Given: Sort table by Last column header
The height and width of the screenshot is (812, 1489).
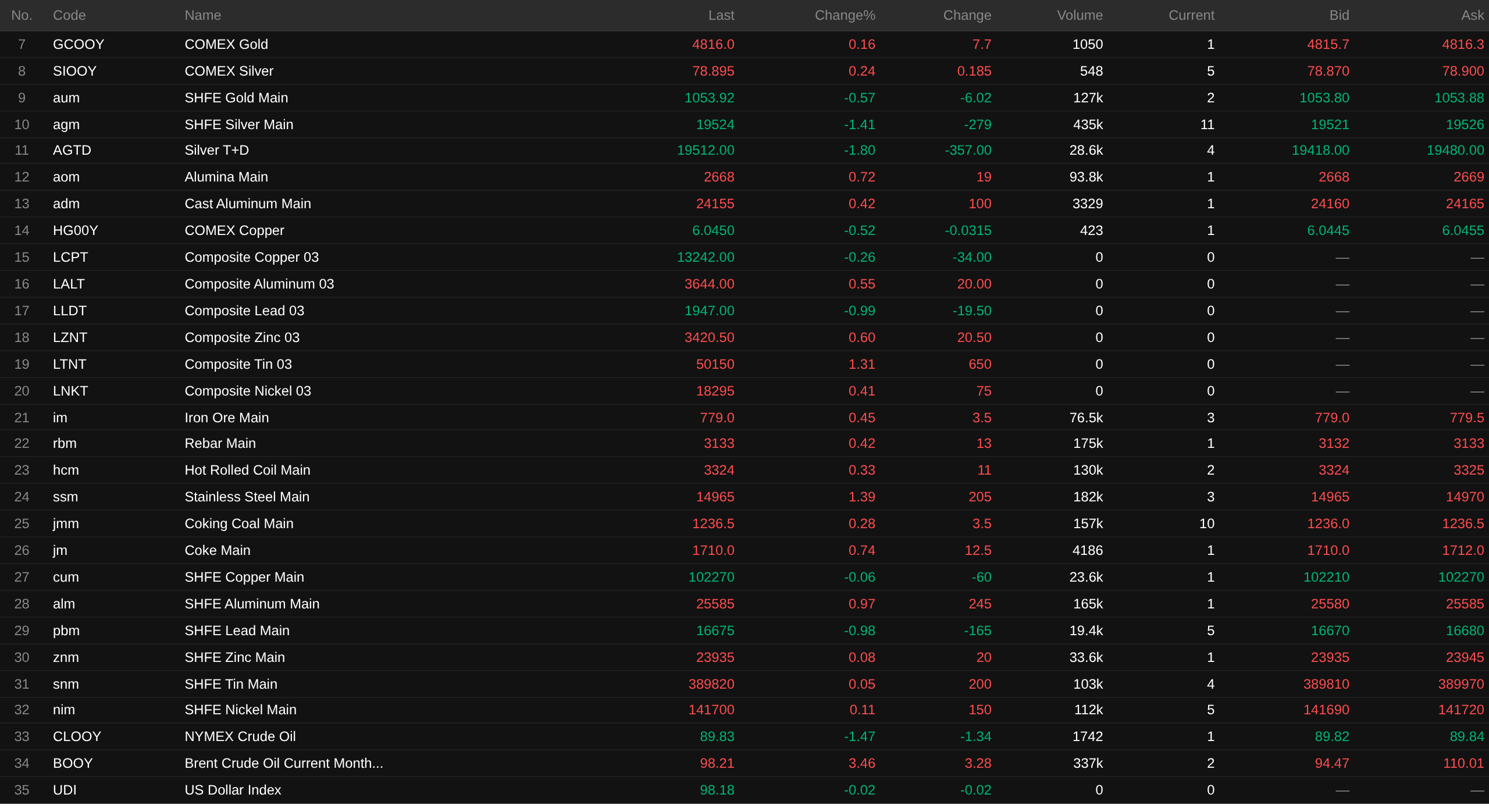Looking at the screenshot, I should pyautogui.click(x=721, y=15).
